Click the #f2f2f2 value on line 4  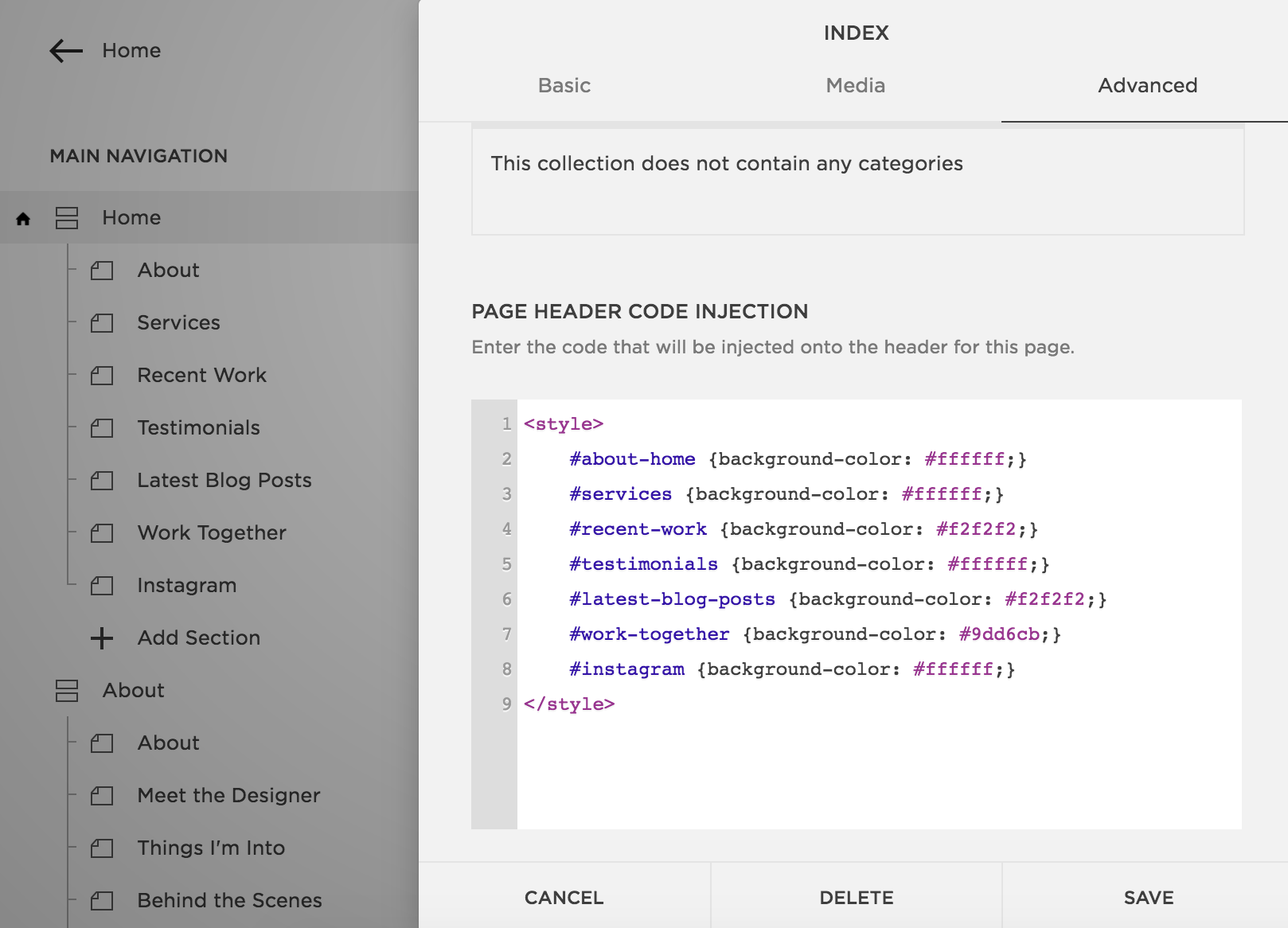point(976,529)
